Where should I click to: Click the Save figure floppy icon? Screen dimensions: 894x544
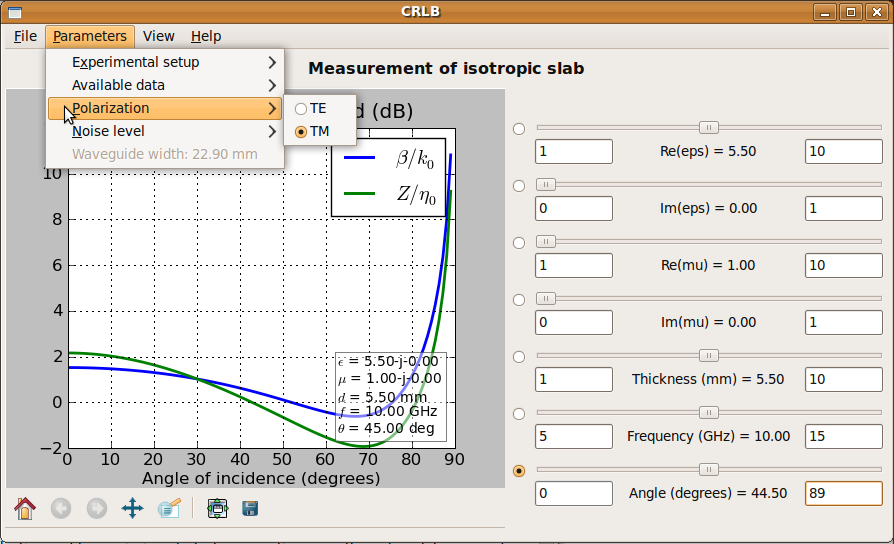pos(250,508)
